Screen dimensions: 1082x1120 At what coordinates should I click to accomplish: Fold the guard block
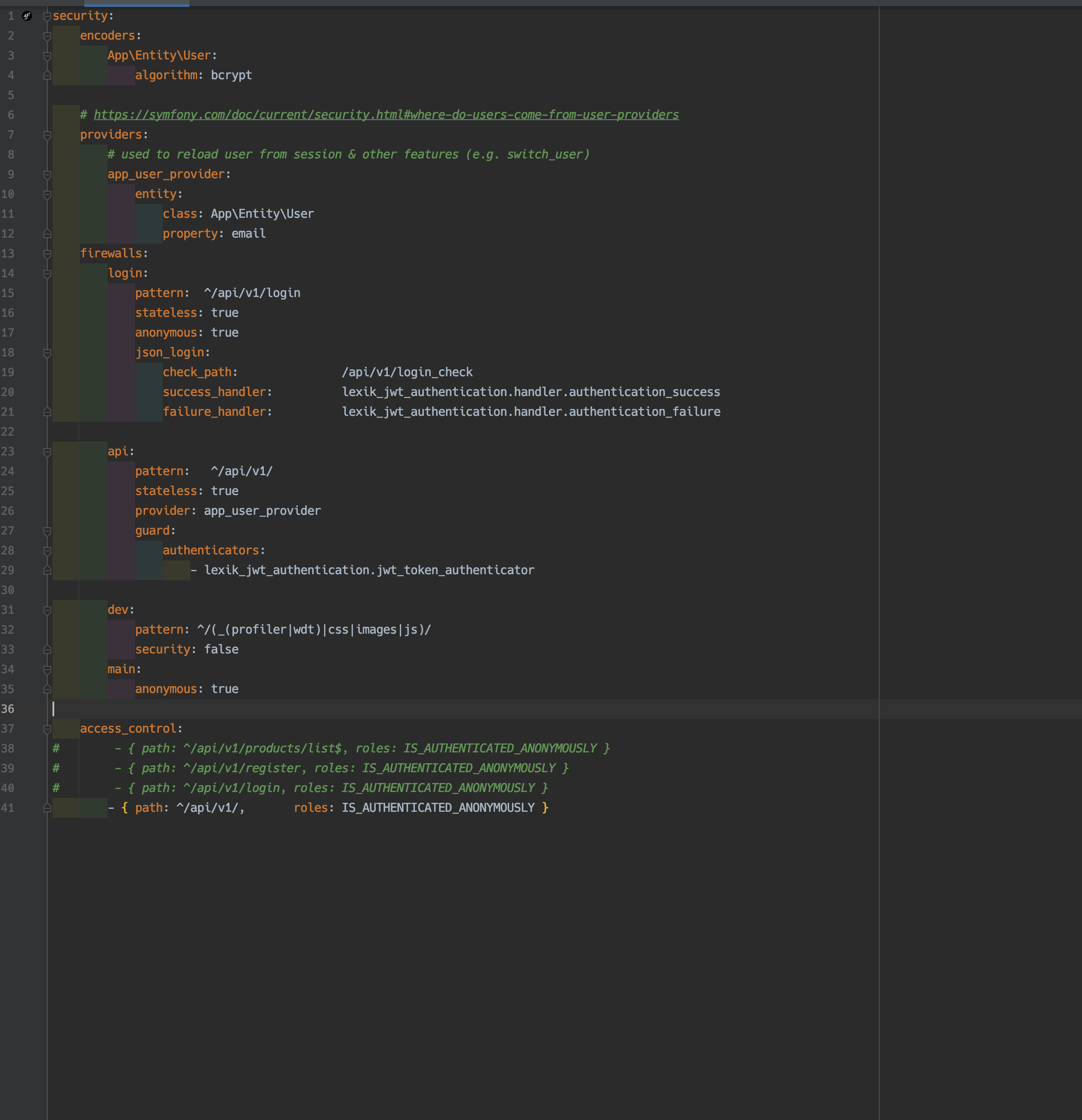(x=47, y=532)
